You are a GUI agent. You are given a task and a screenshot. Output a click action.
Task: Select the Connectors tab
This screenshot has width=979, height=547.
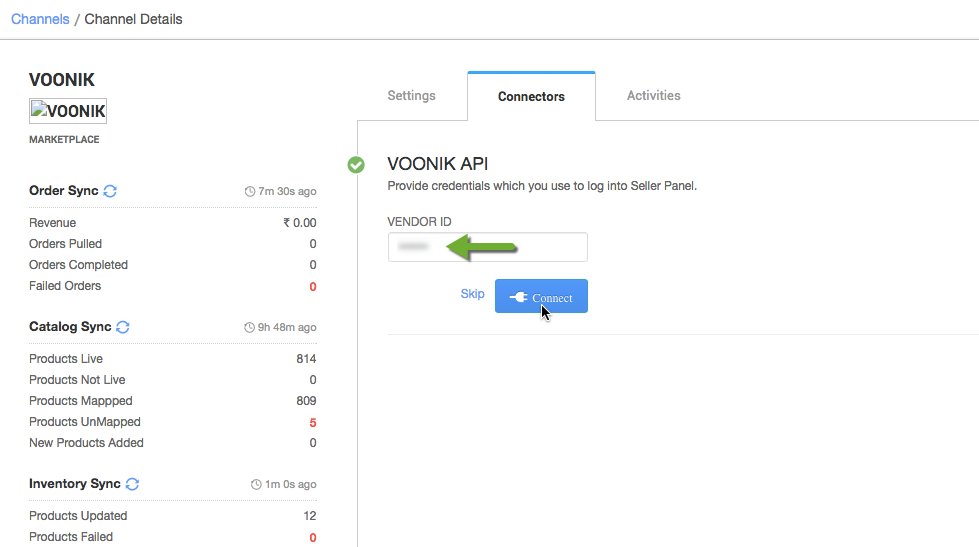tap(531, 96)
